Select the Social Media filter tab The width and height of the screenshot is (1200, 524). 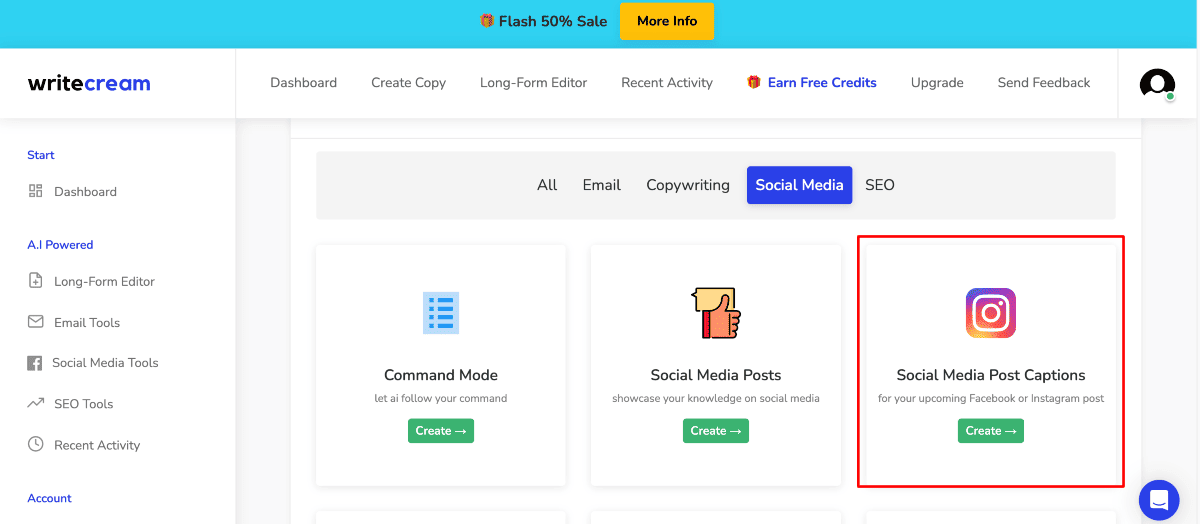[x=799, y=185]
